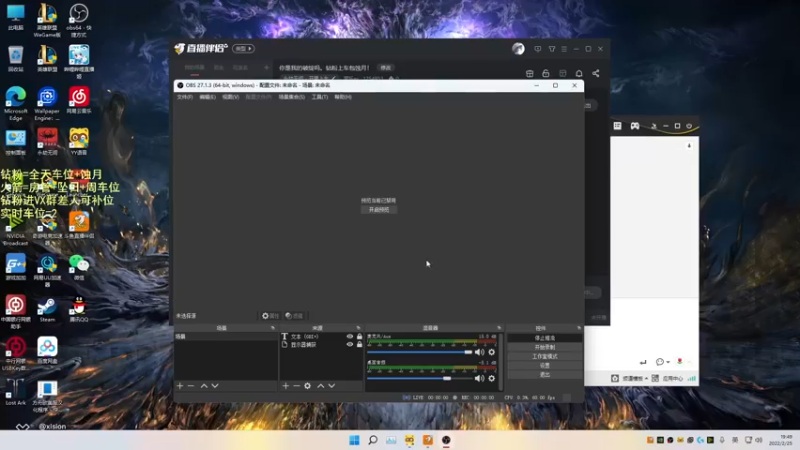Open Windows Start button on taskbar
Screen dimensions: 800x450
tap(354, 440)
